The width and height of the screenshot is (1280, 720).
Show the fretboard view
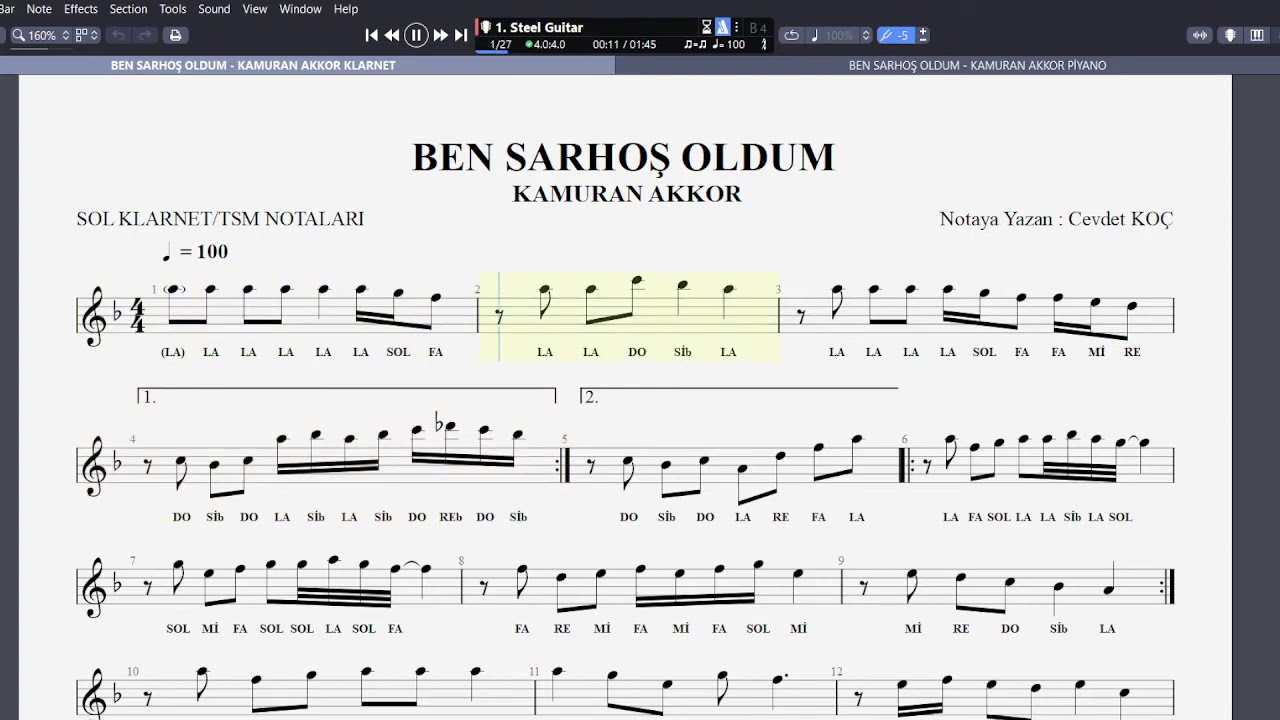[x=1230, y=35]
